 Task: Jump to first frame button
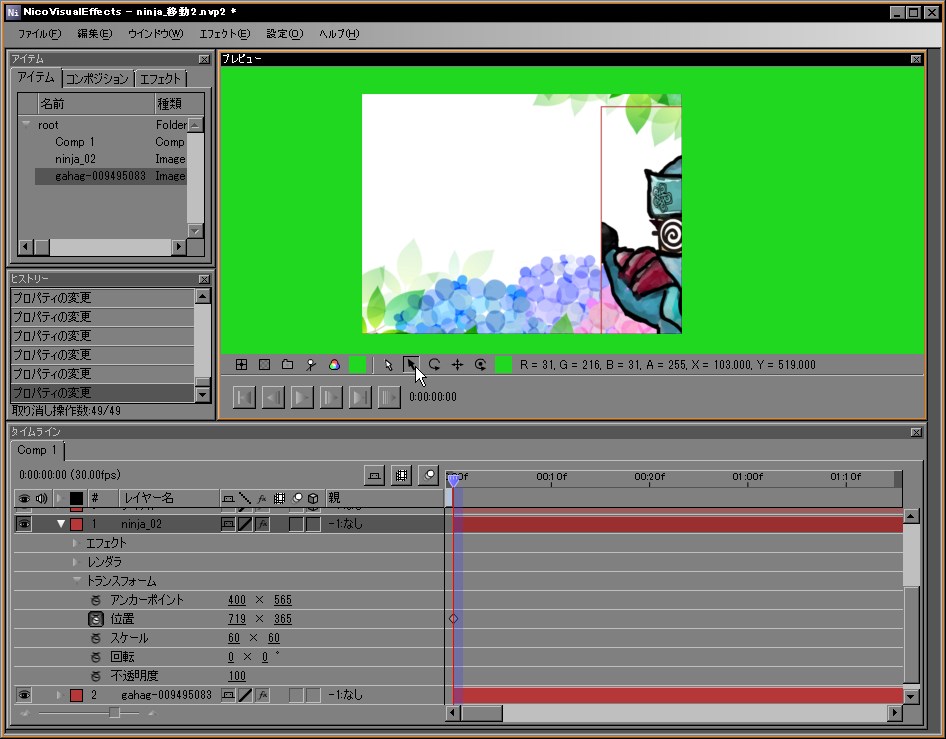(x=244, y=398)
